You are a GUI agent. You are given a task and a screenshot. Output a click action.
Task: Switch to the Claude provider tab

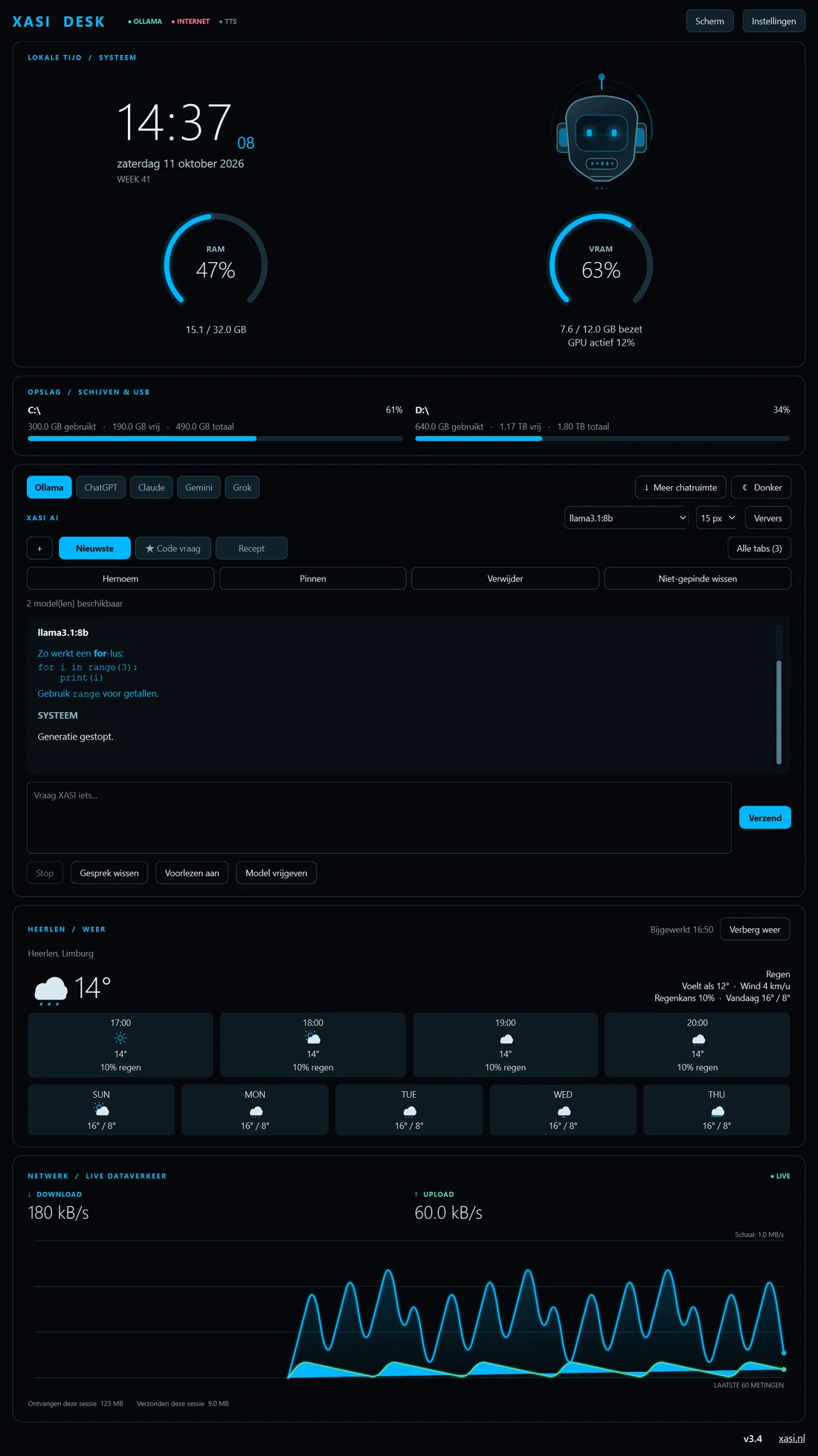point(152,488)
